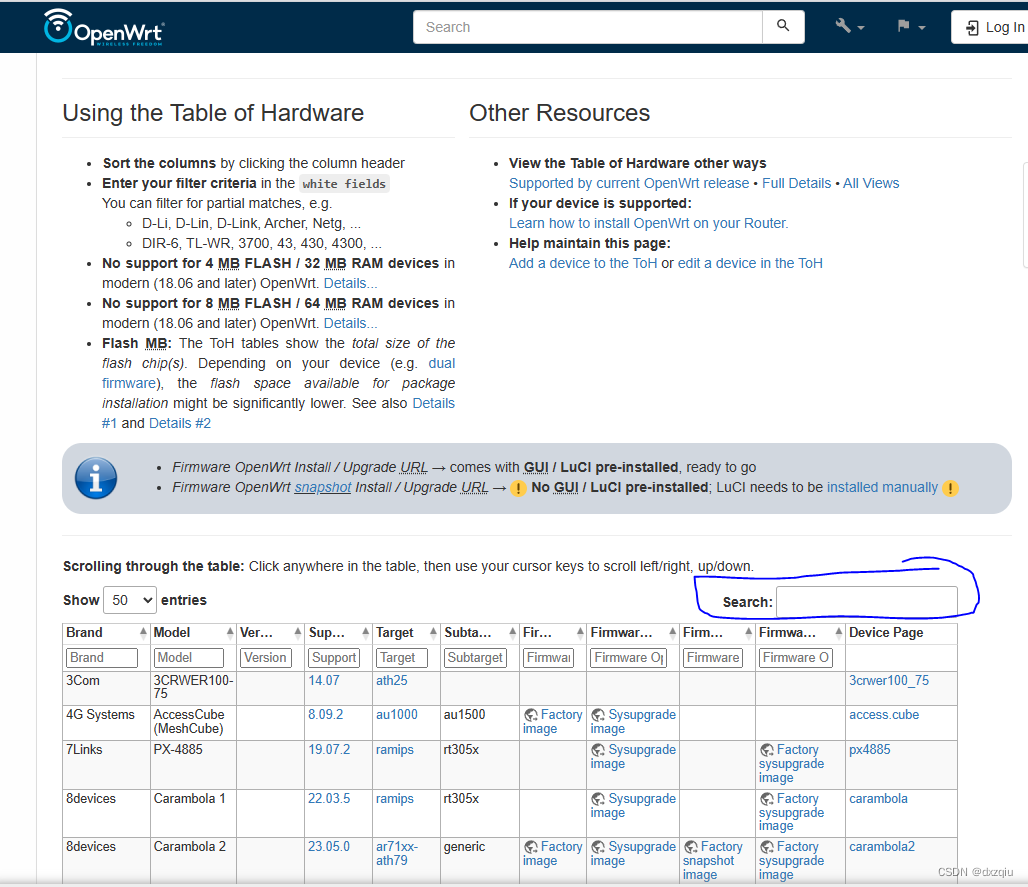The image size is (1028, 887).
Task: Open the flag language menu
Action: [x=911, y=27]
